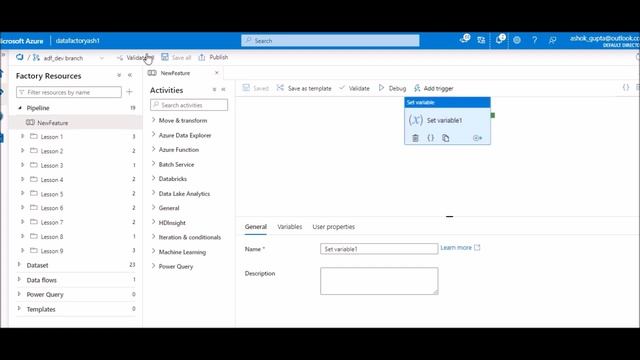Screen dimensions: 640x360
Task: Open the Learn more link
Action: point(460,248)
